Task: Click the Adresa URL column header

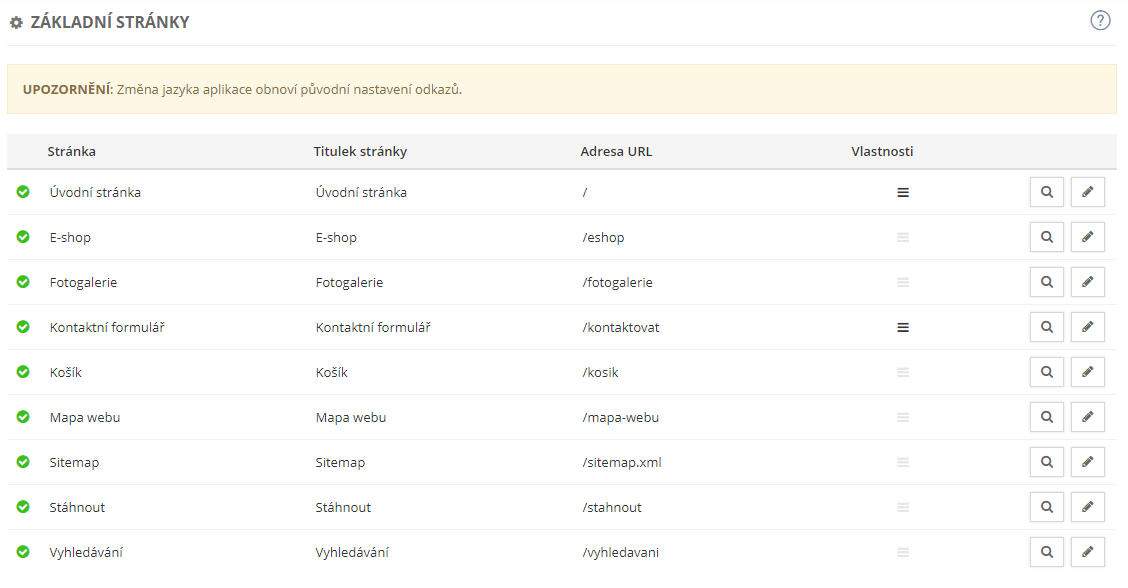Action: pyautogui.click(x=616, y=152)
